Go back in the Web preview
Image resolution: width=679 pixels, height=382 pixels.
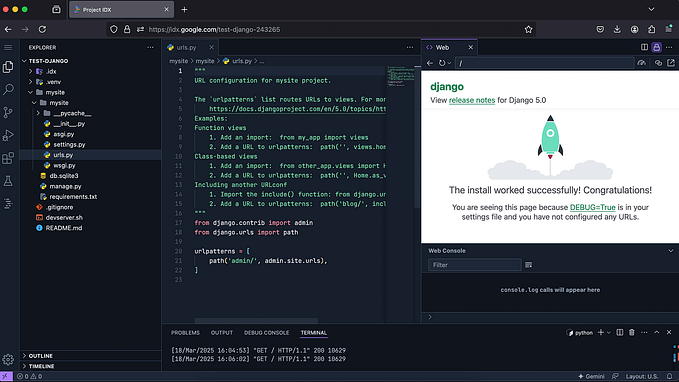coord(430,63)
